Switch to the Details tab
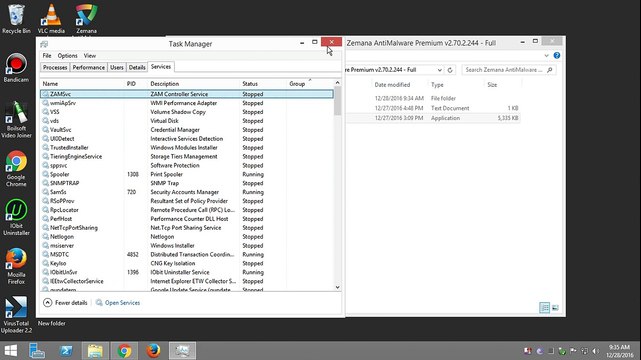 [x=137, y=67]
